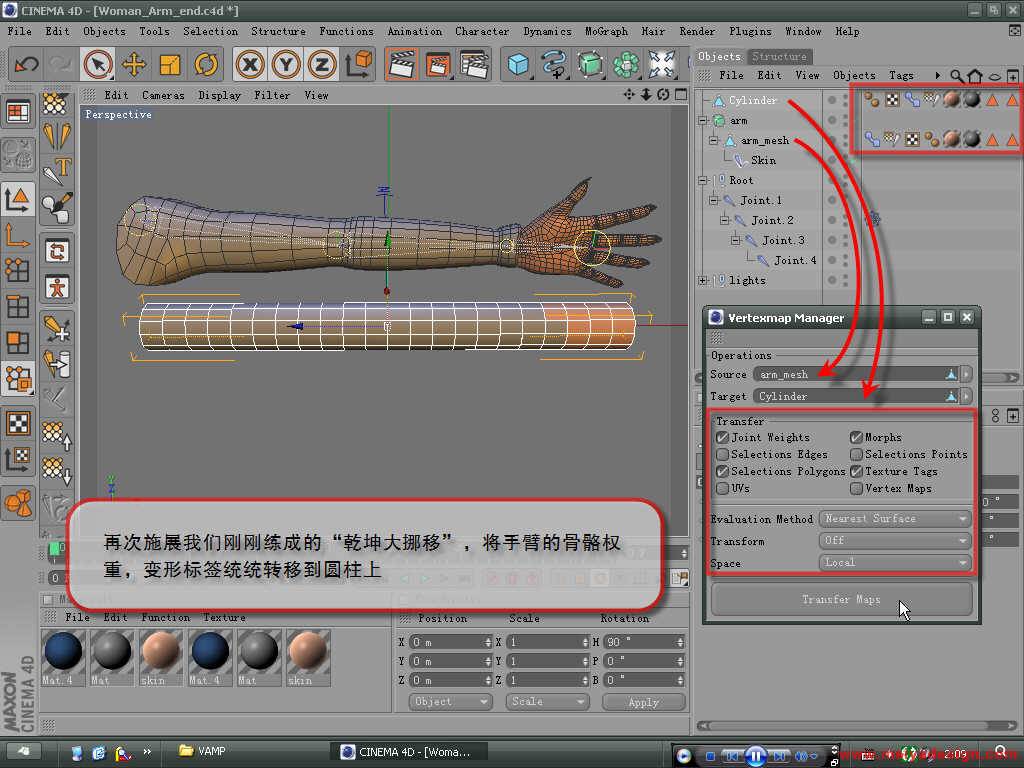This screenshot has height=768, width=1024.
Task: Open the Space dropdown set to Local
Action: 895,563
